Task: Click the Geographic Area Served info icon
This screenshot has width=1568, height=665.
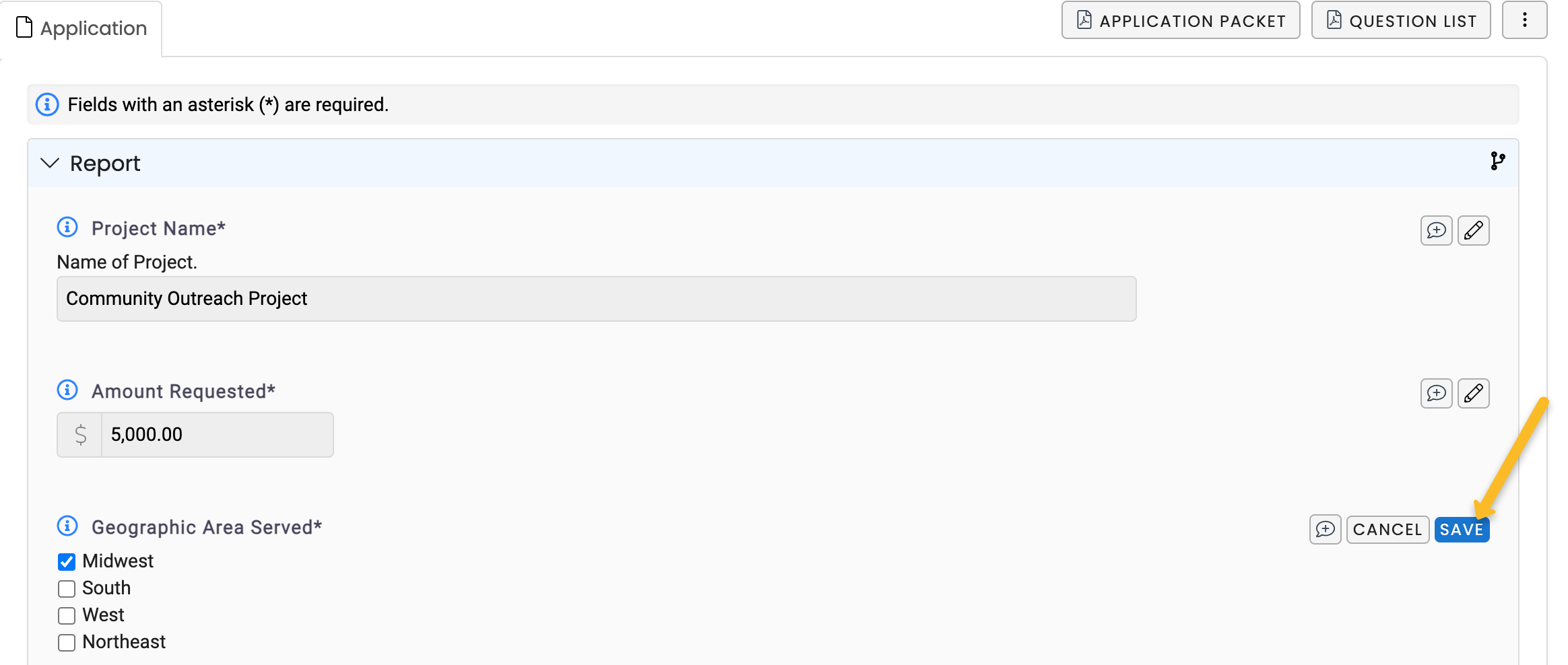Action: (x=67, y=526)
